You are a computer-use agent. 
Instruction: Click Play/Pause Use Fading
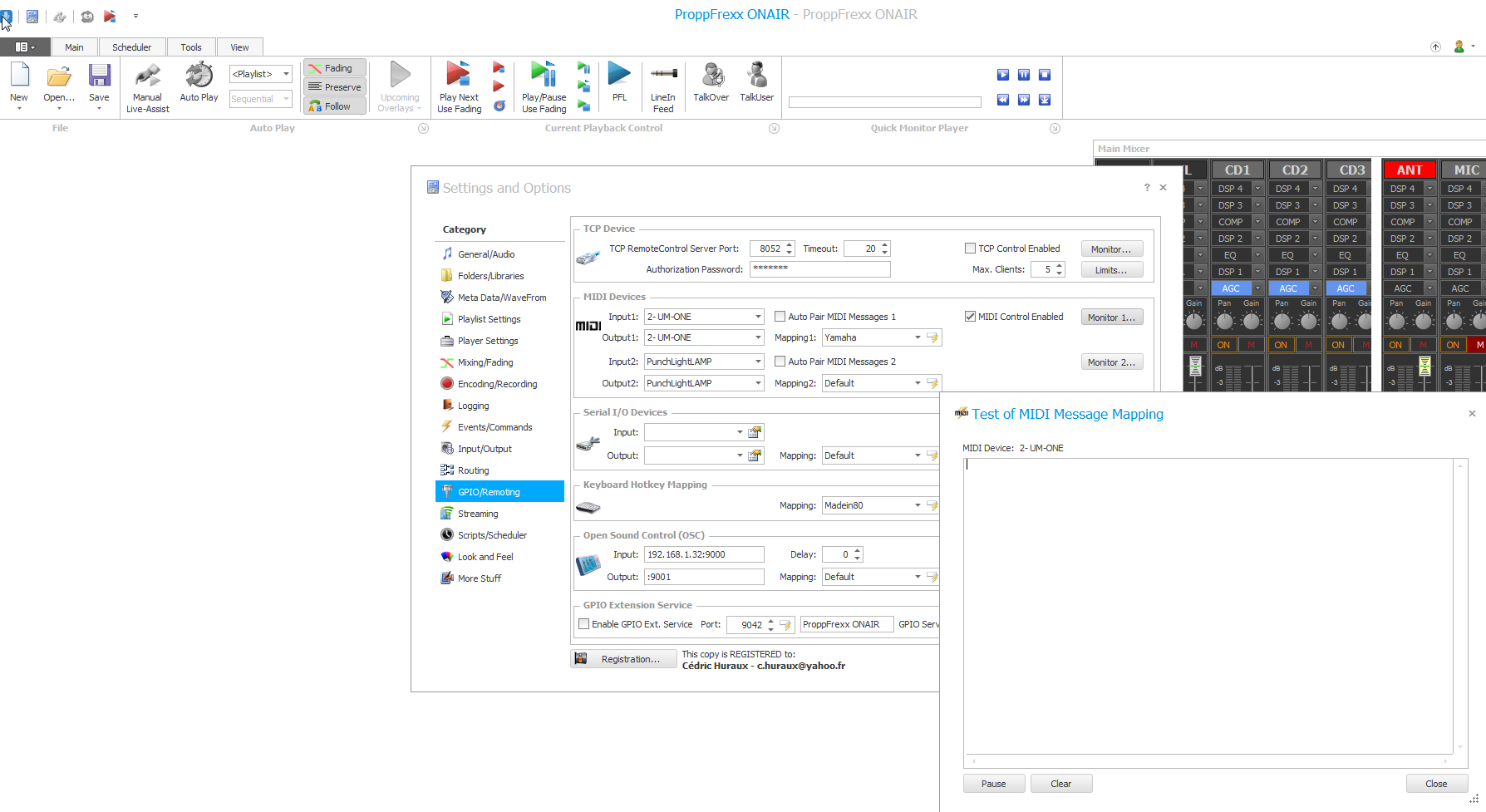(x=544, y=86)
